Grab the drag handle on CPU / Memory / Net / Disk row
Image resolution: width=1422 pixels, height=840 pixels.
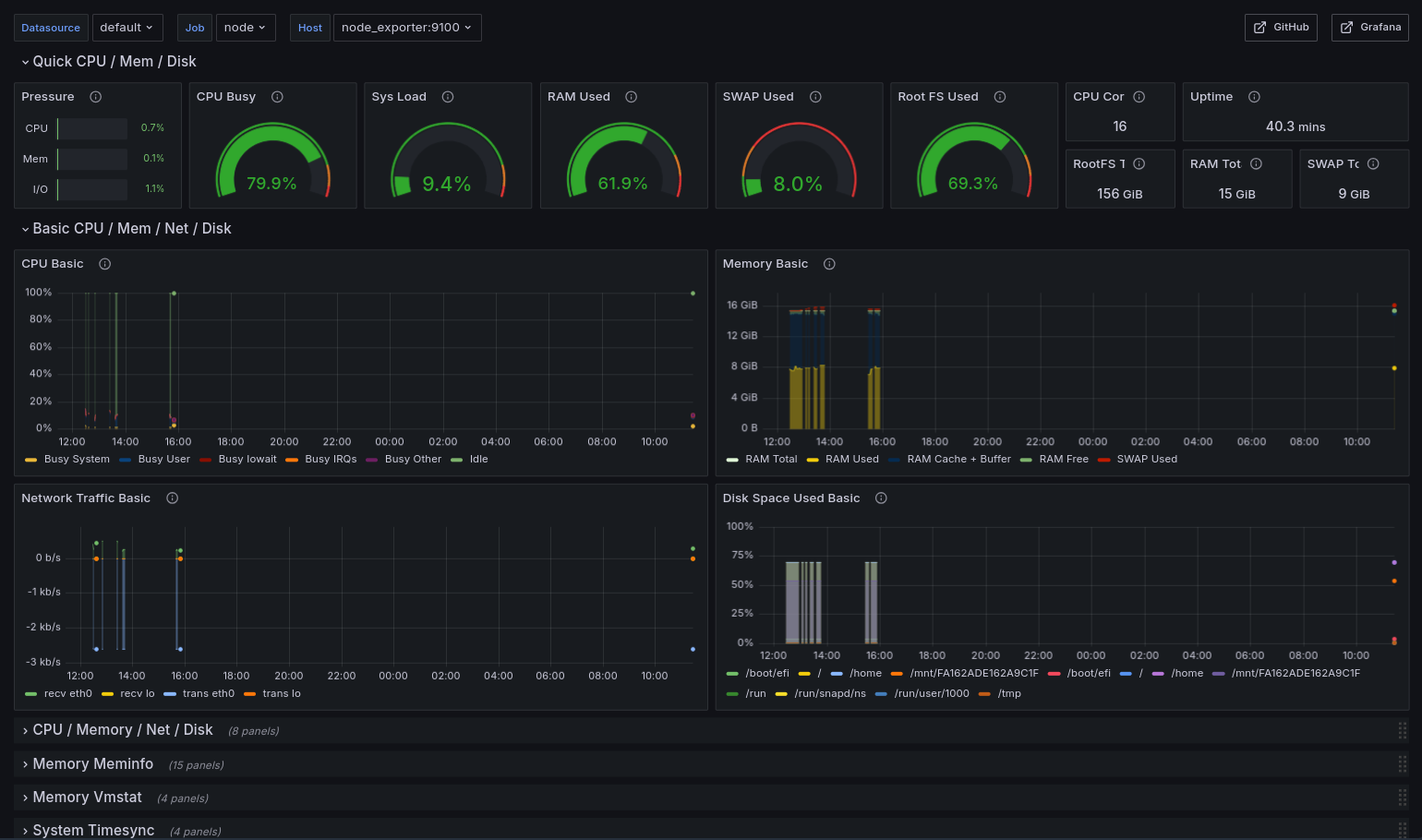coord(1403,730)
